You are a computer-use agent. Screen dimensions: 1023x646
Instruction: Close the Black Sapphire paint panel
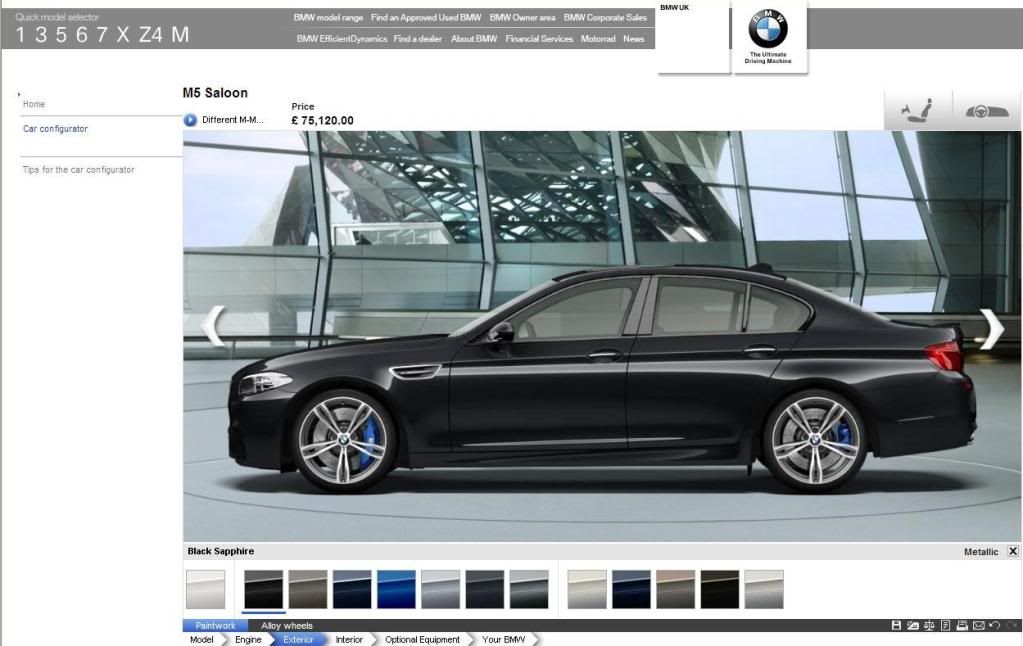click(1013, 551)
